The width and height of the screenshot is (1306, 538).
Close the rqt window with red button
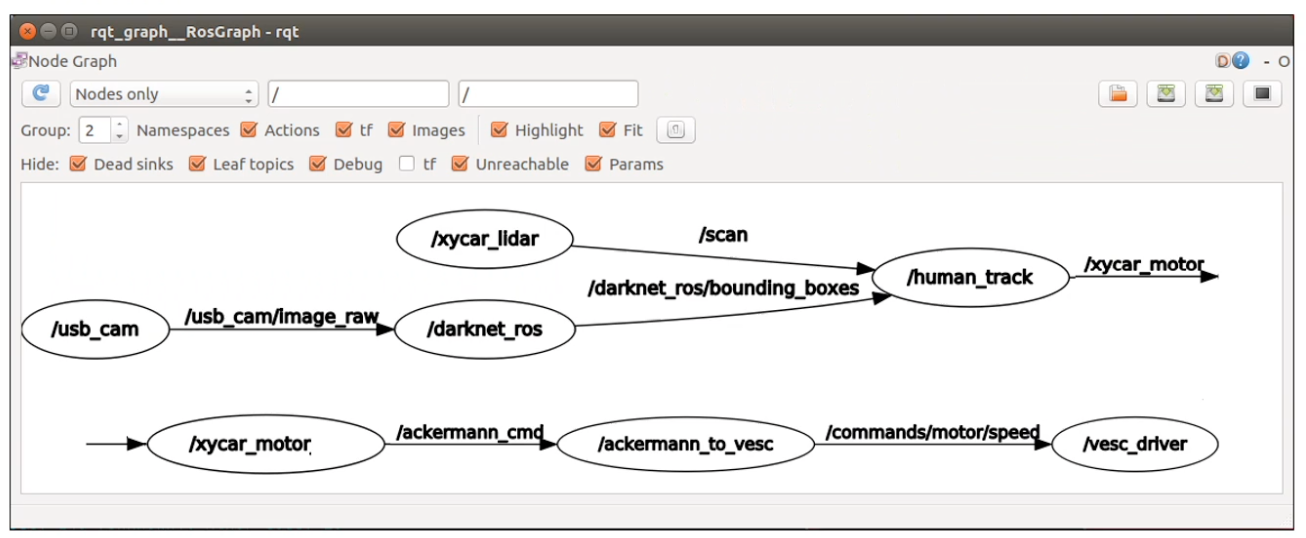tap(28, 31)
